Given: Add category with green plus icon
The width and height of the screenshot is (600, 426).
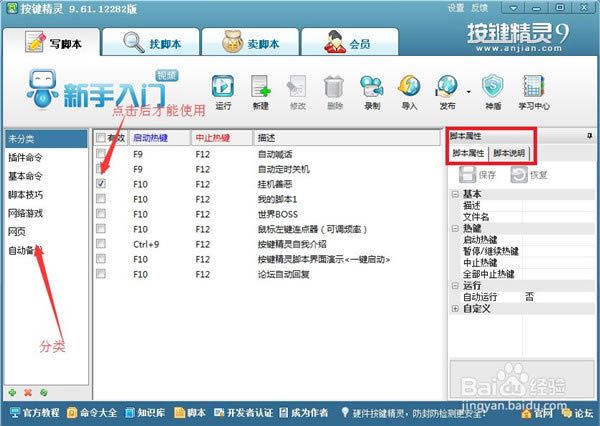Looking at the screenshot, I should 12,392.
